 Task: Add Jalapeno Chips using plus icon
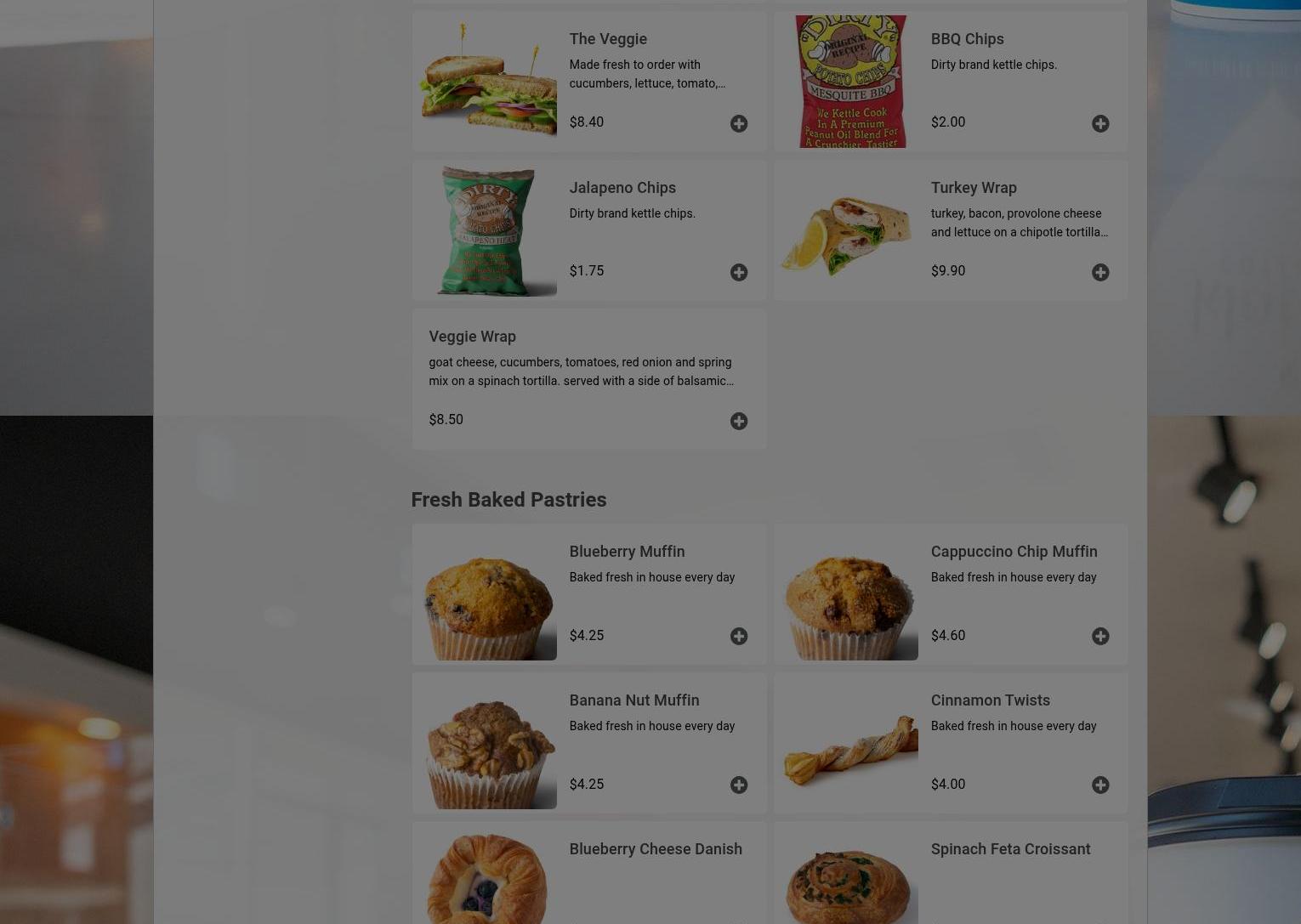(739, 273)
